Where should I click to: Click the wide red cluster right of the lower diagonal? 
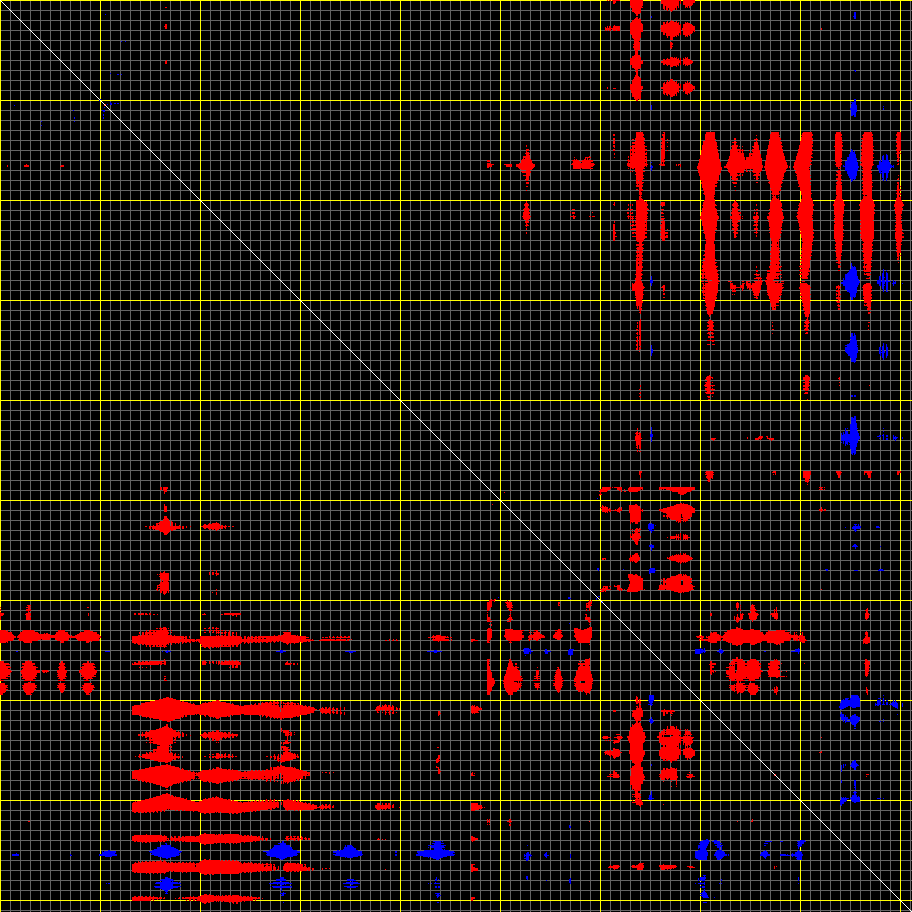(x=750, y=636)
